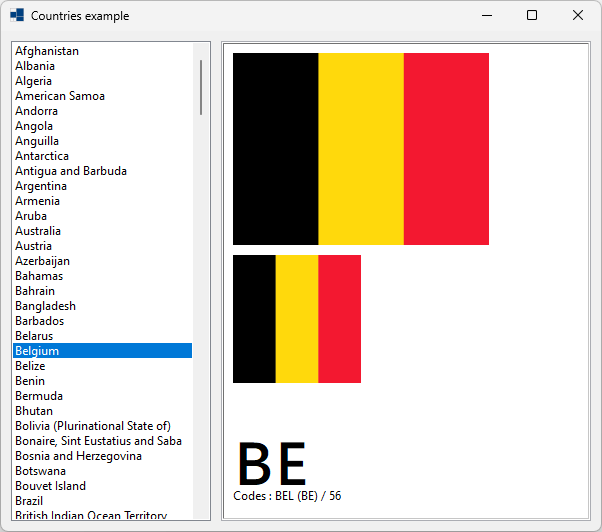Select Bangladesh from the list
The width and height of the screenshot is (602, 532).
coord(45,306)
